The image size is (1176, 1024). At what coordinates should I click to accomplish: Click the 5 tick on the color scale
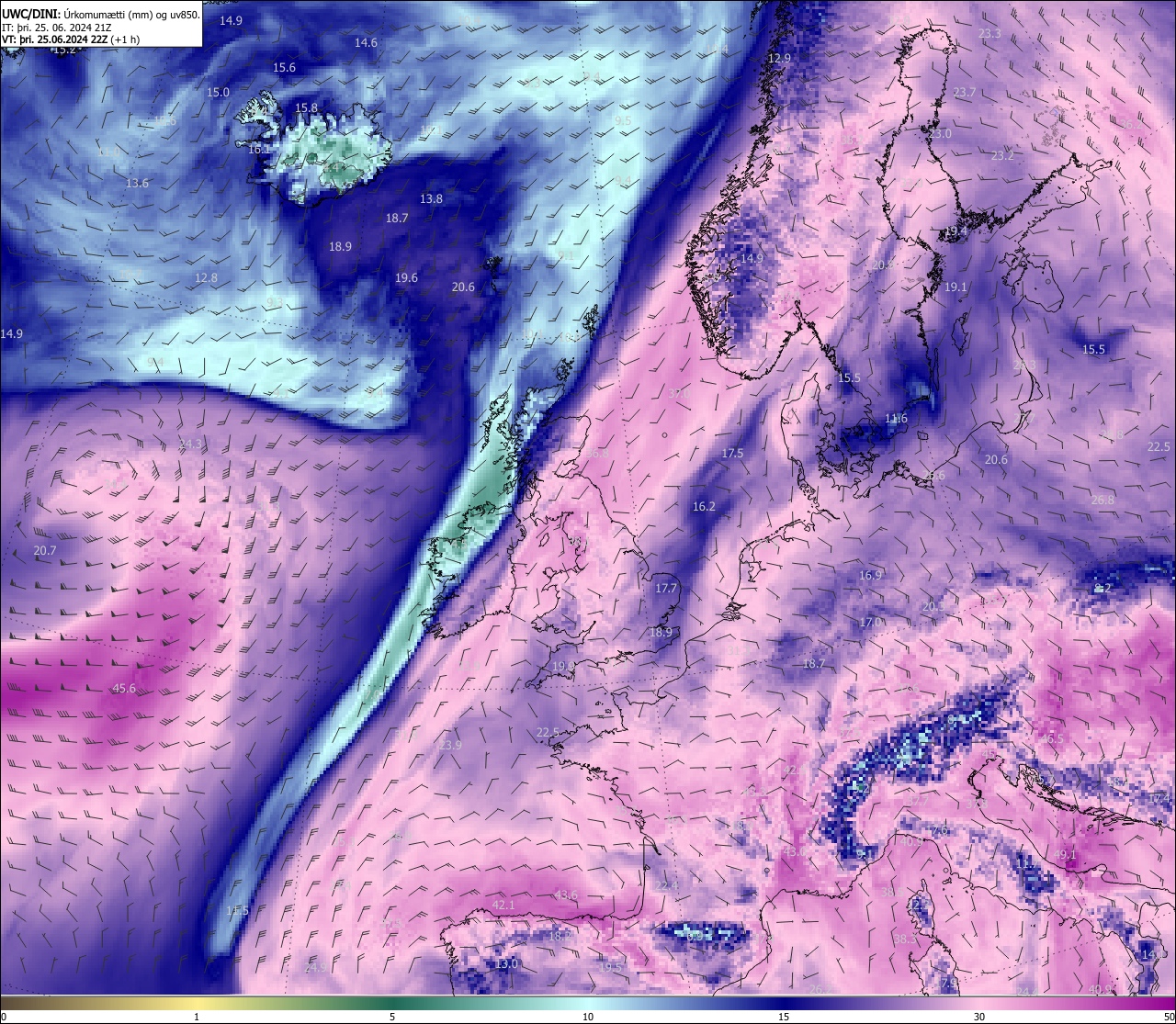point(392,1017)
